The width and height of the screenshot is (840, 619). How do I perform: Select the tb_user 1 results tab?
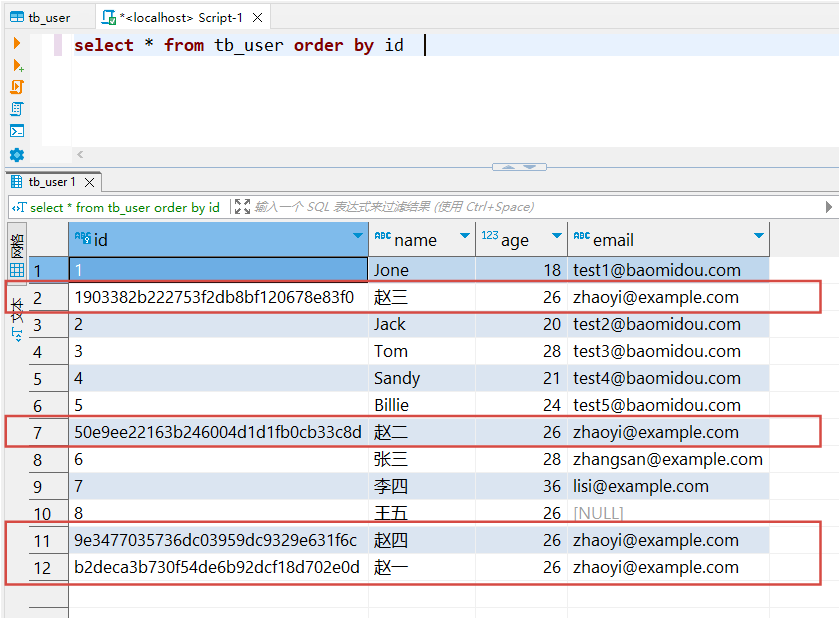pyautogui.click(x=52, y=182)
